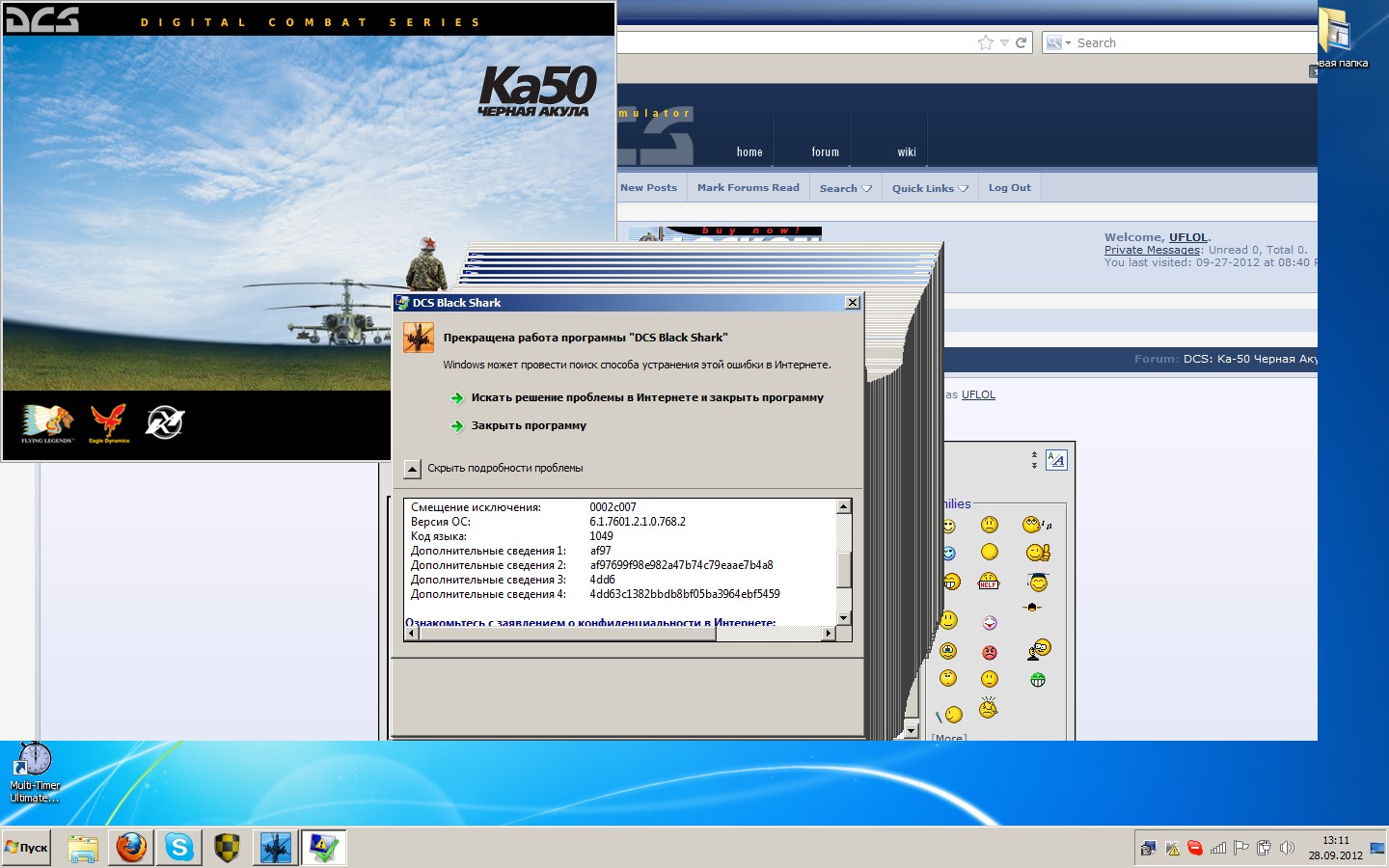Open New Posts in the forum navbar

(648, 188)
